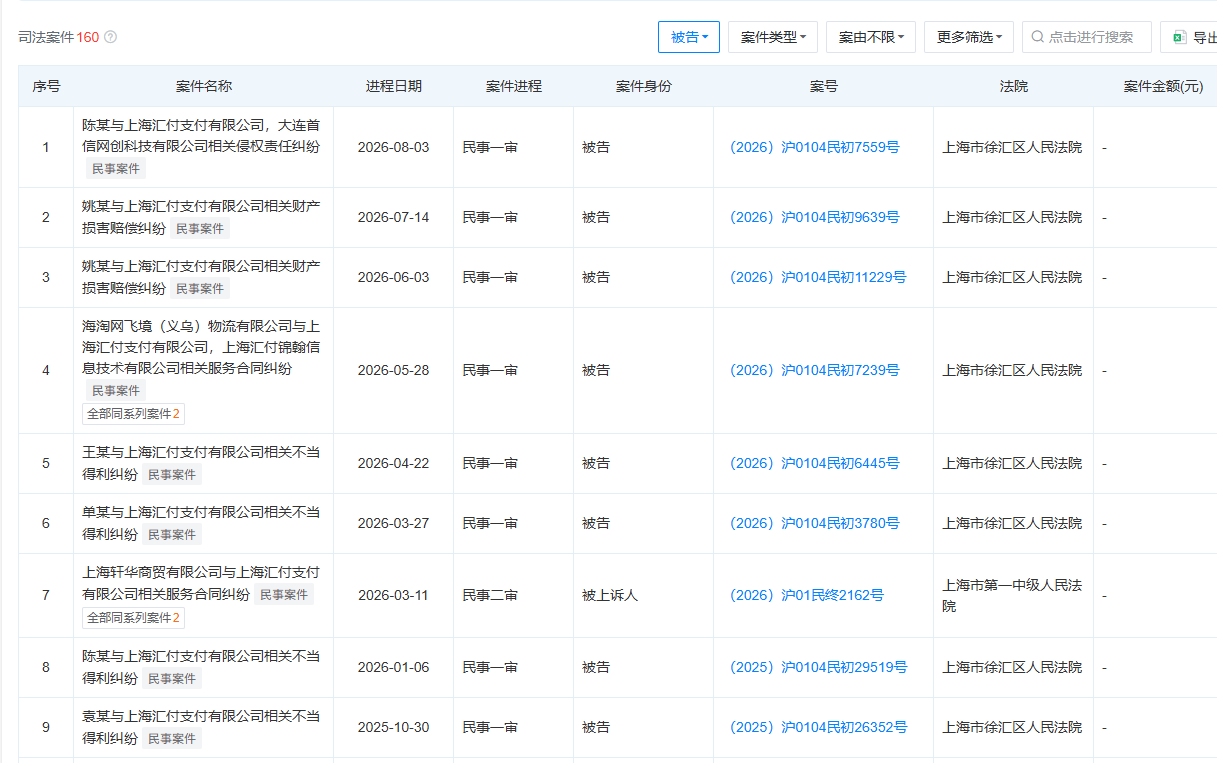This screenshot has height=763, width=1217.
Task: Click the 案件进程 column header
Action: (x=513, y=86)
